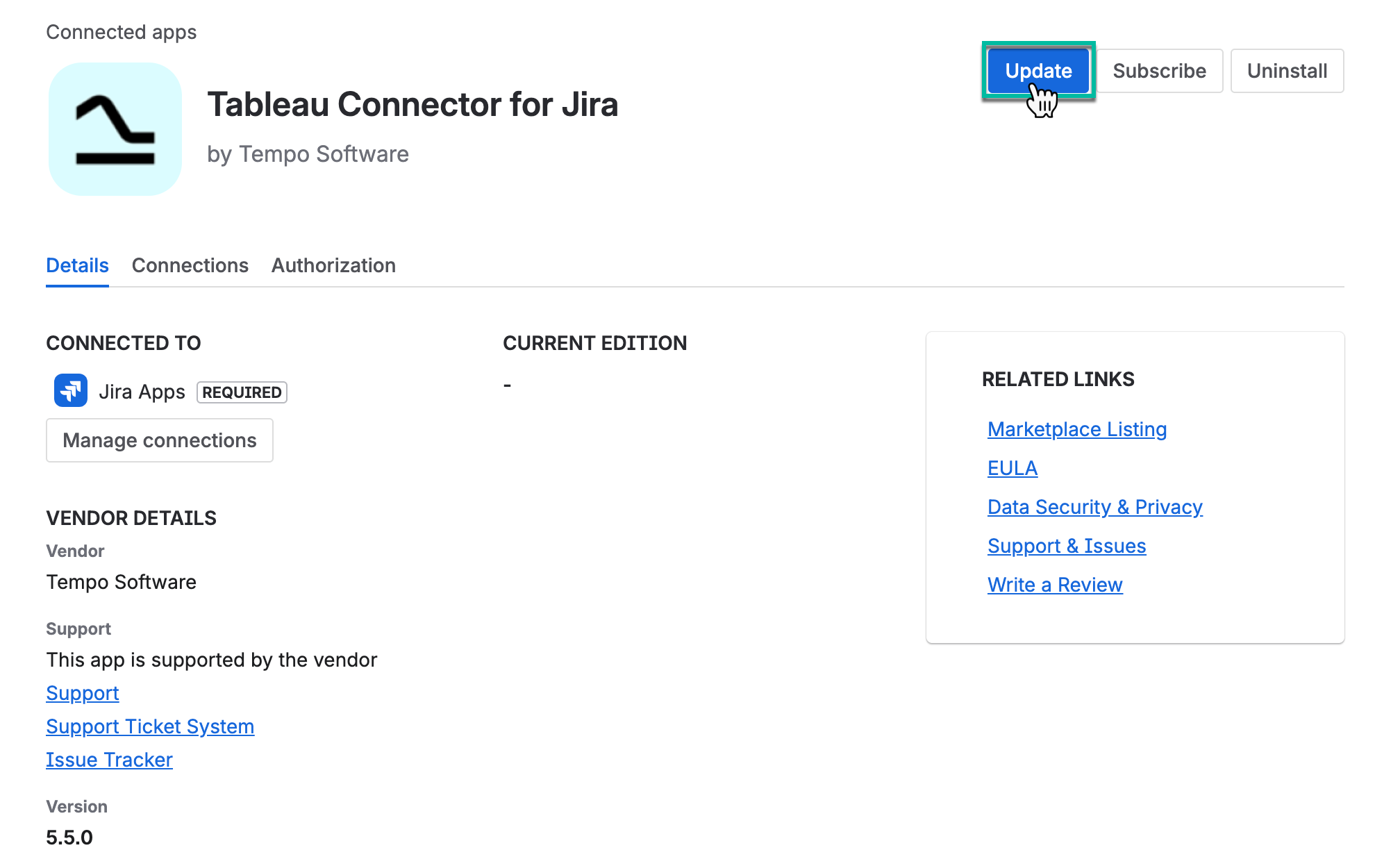Click the 'CURRENT EDITION' heading

pyautogui.click(x=594, y=343)
